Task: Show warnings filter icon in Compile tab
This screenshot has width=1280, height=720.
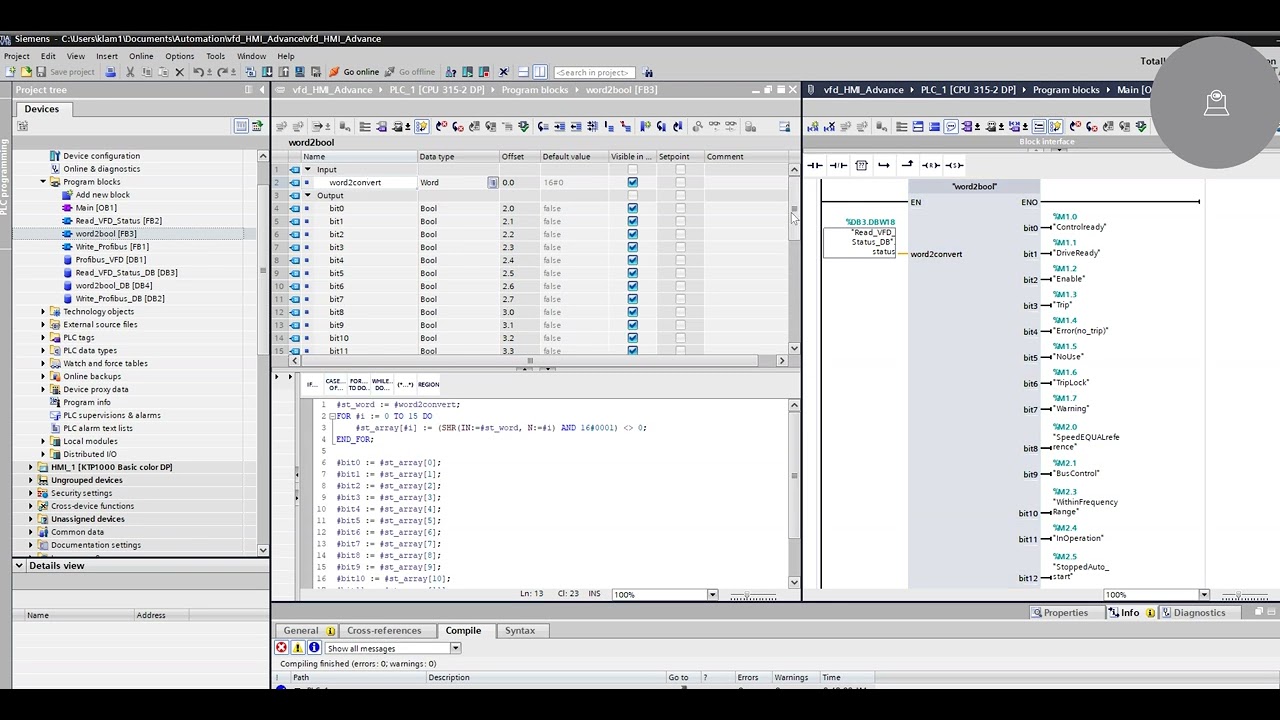Action: point(298,648)
